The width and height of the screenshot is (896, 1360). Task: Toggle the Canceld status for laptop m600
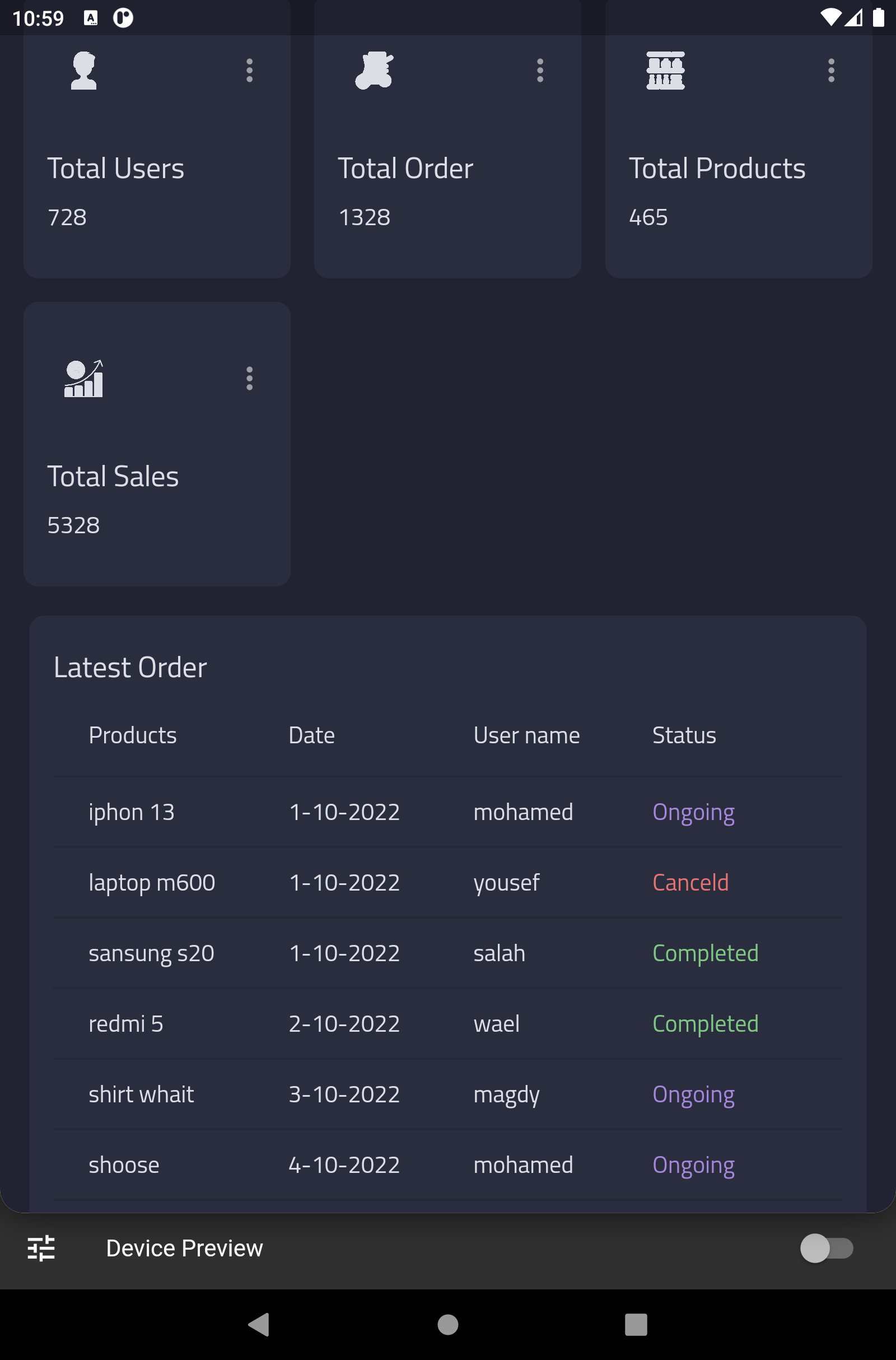690,882
